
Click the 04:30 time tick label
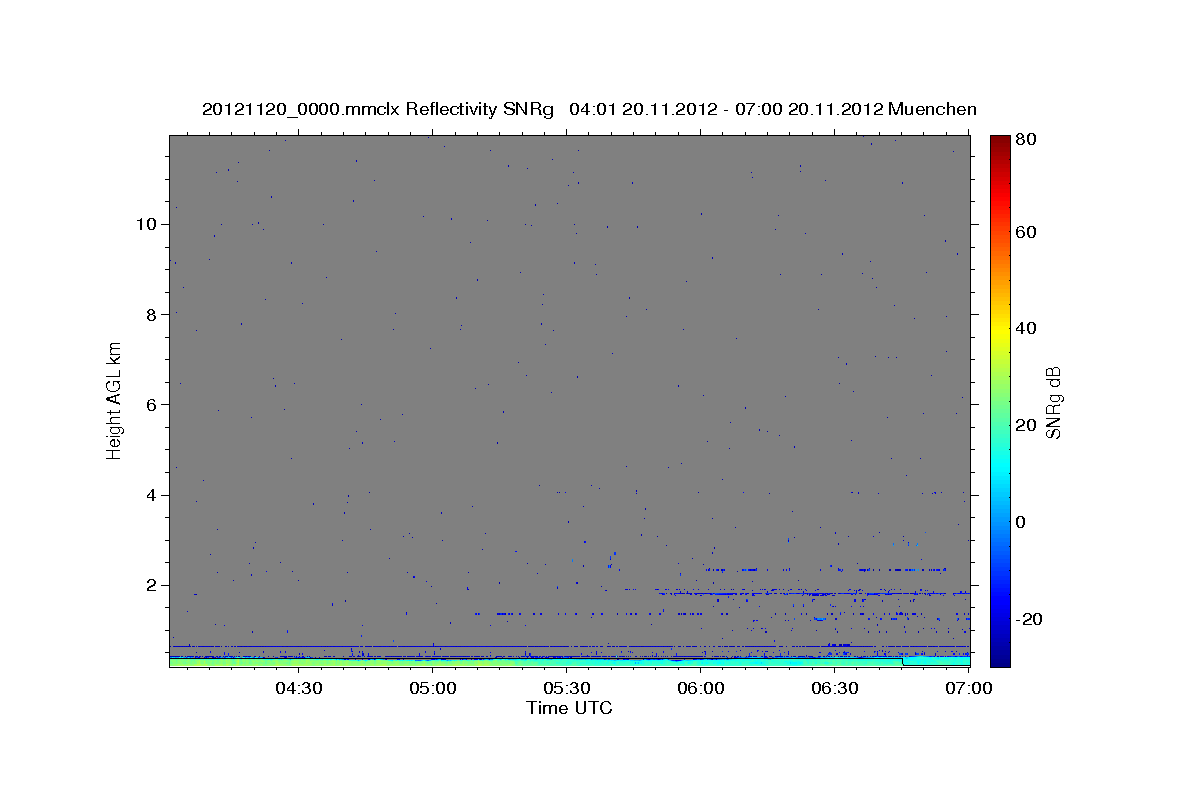point(298,688)
